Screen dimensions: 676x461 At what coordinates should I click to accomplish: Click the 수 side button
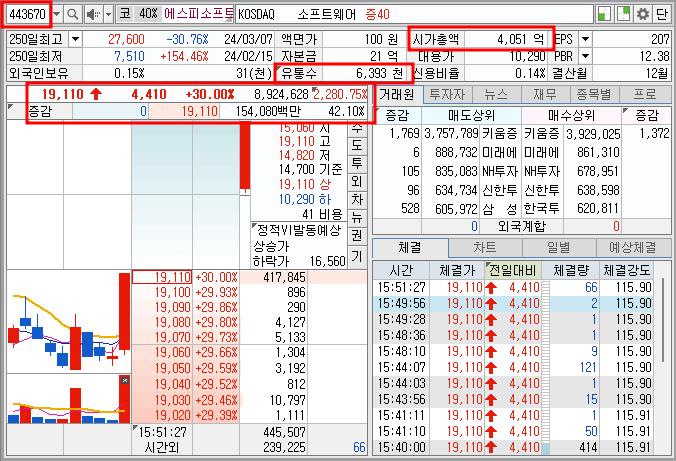point(357,129)
